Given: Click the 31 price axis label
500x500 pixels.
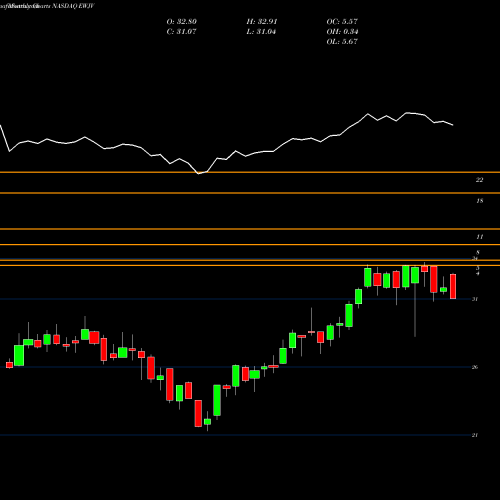Looking at the screenshot, I should (475, 299).
